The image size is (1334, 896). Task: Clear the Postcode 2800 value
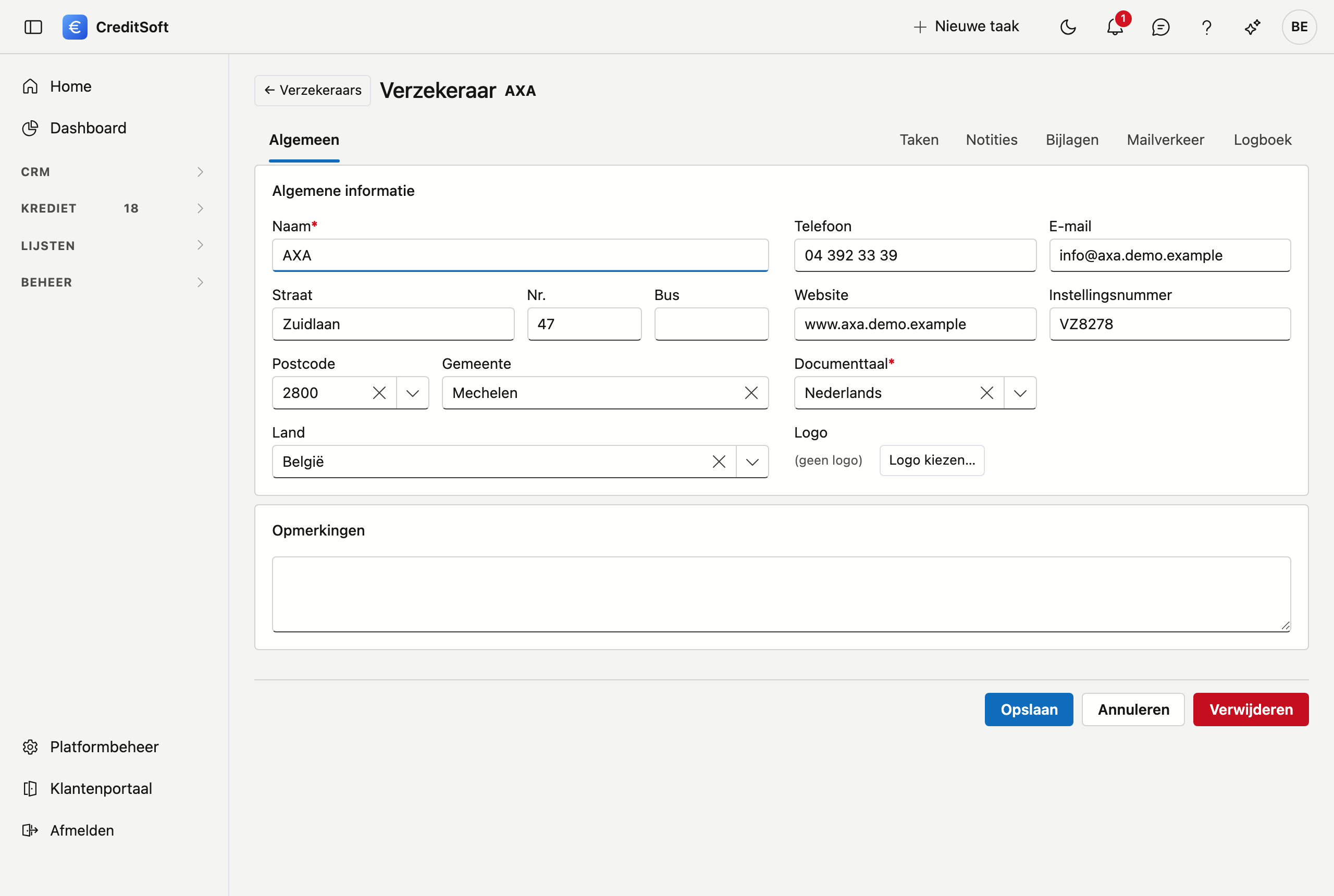[379, 393]
